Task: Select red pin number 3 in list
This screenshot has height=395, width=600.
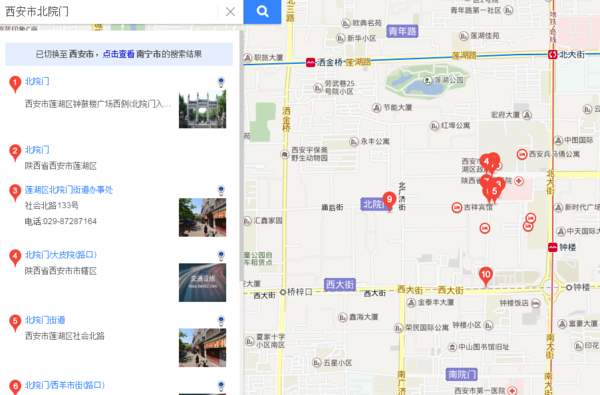Action: tap(15, 192)
